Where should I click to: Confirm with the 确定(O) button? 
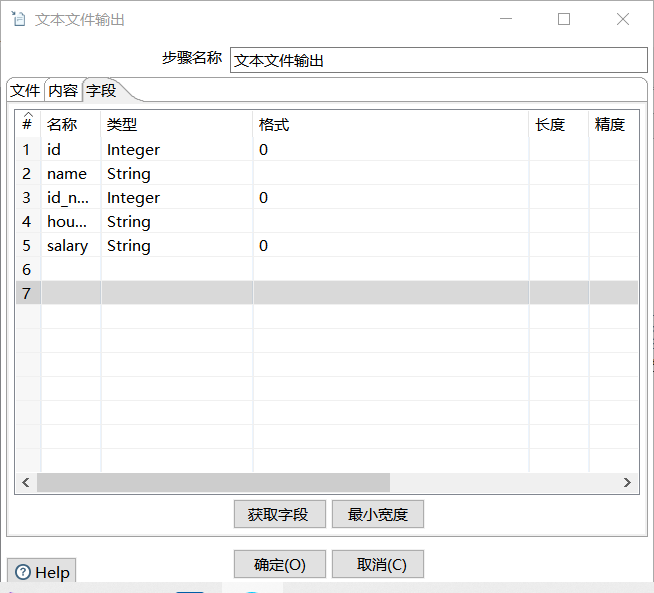pos(279,564)
